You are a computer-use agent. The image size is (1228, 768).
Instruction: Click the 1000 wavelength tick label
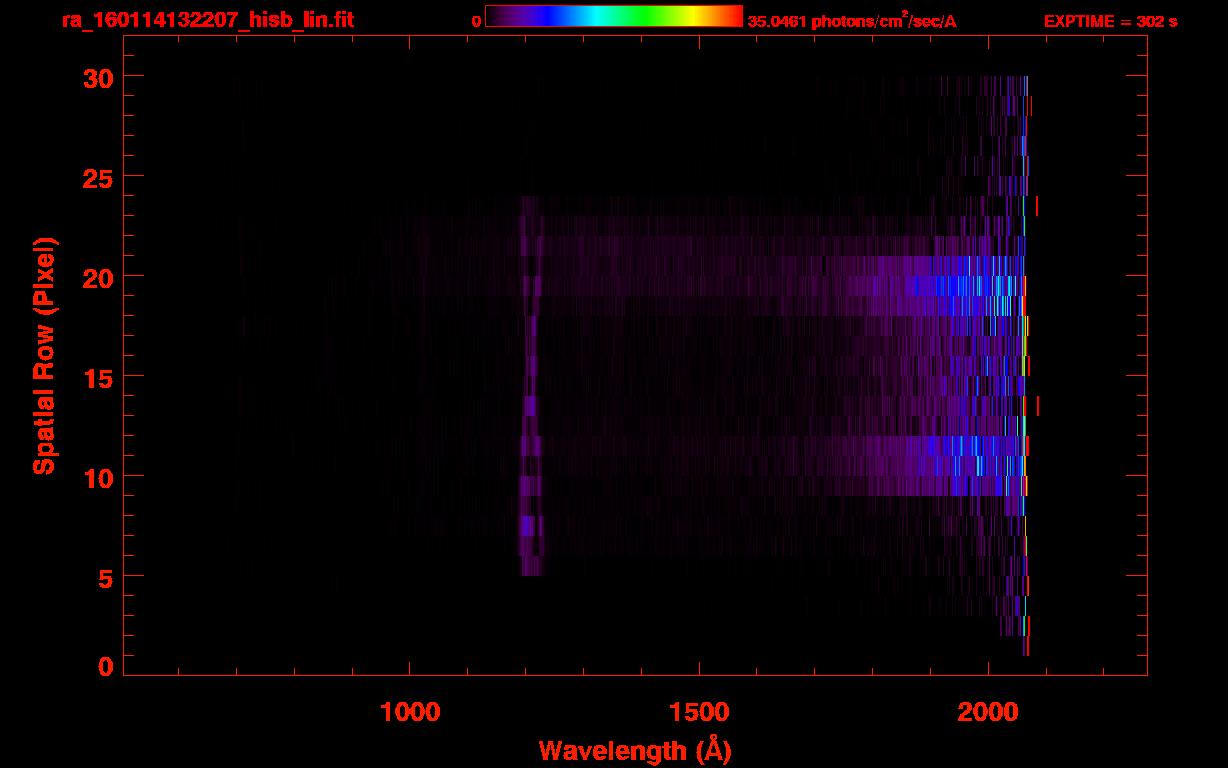pyautogui.click(x=410, y=711)
